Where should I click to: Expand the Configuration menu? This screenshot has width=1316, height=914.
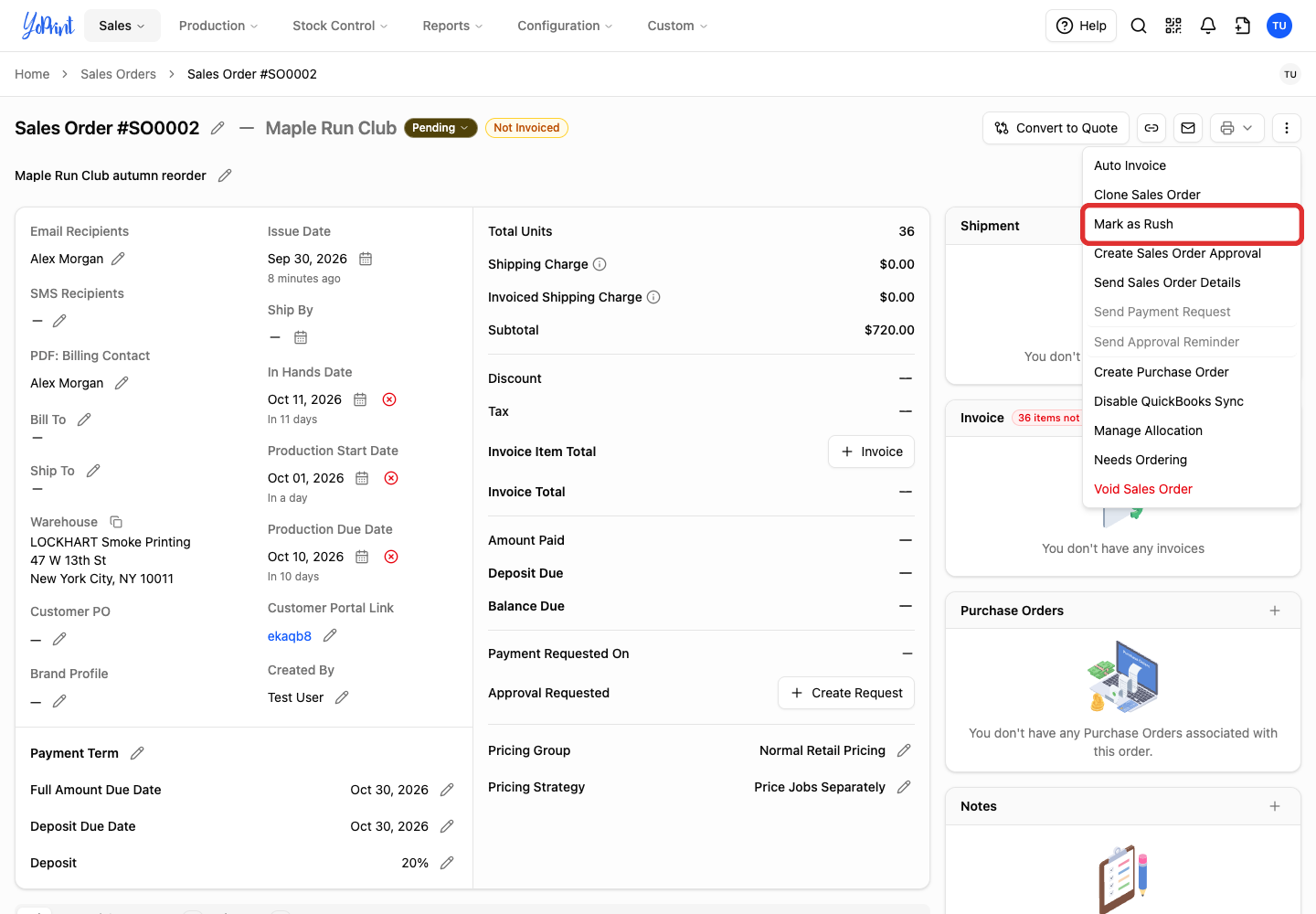(x=565, y=26)
